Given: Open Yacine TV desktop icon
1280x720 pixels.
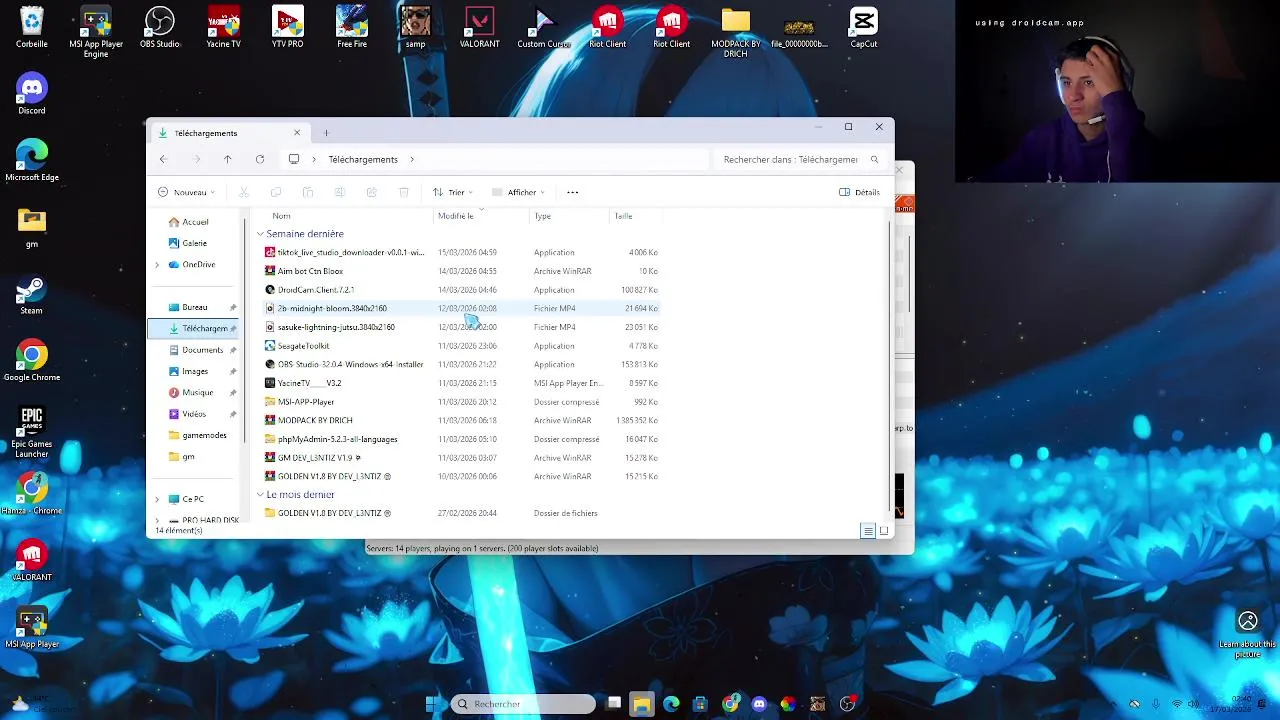Looking at the screenshot, I should [223, 27].
